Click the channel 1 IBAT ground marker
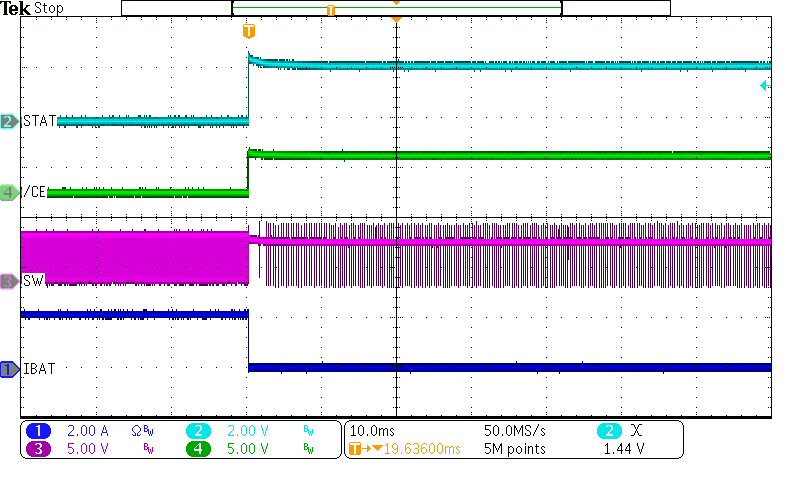The width and height of the screenshot is (800, 480). pos(9,369)
